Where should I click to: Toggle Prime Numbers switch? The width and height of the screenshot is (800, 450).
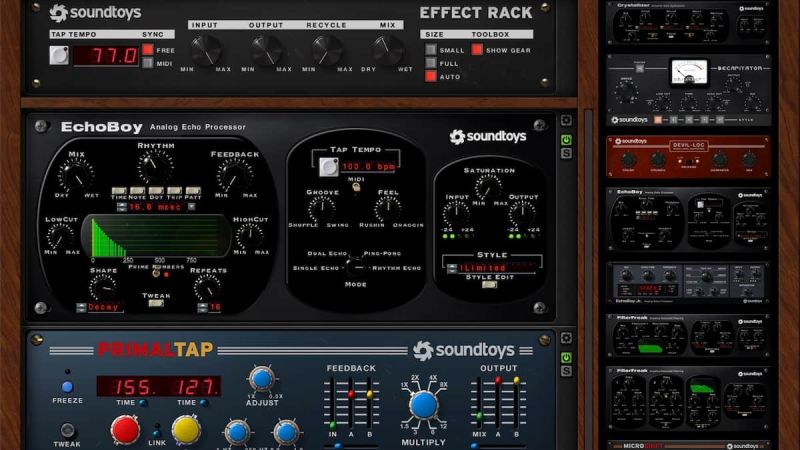point(156,273)
